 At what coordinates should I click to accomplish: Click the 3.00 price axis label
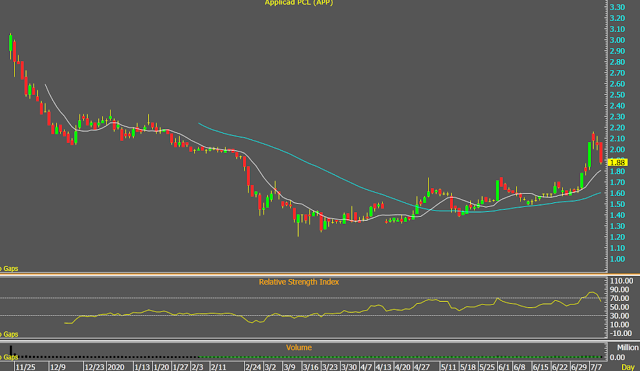tap(617, 40)
